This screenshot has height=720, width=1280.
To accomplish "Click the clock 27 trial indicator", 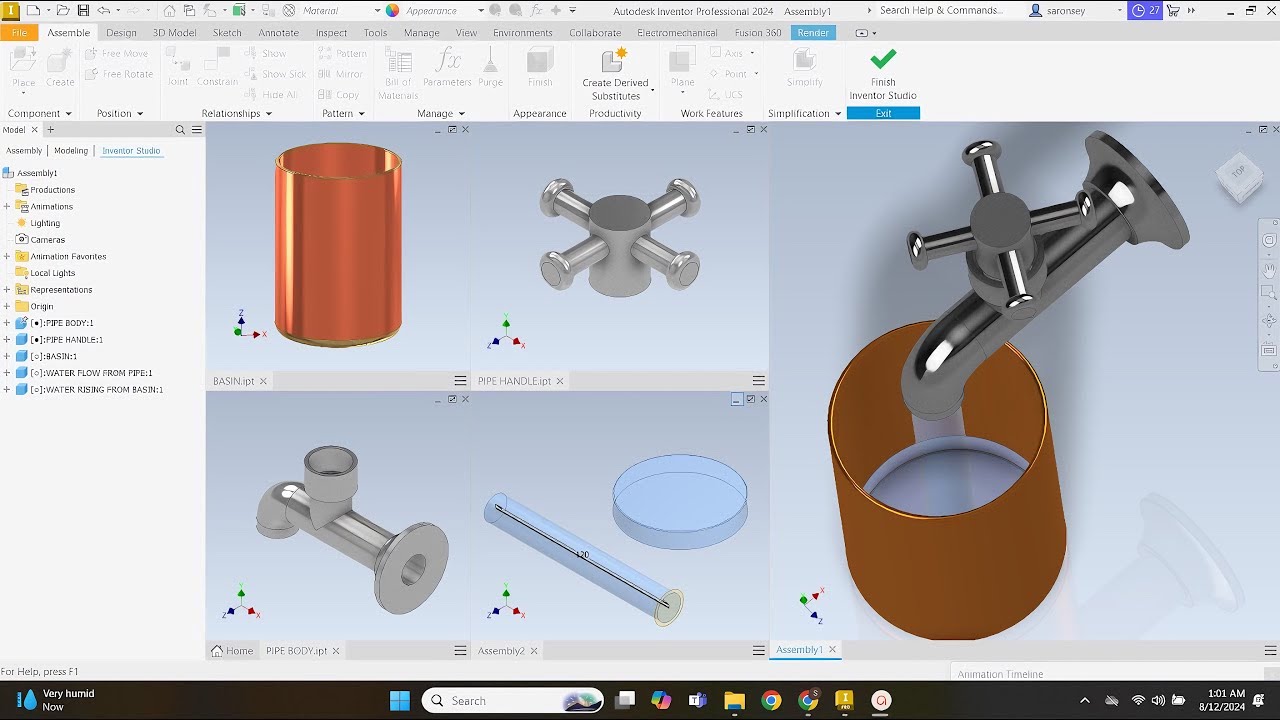I will click(x=1145, y=10).
